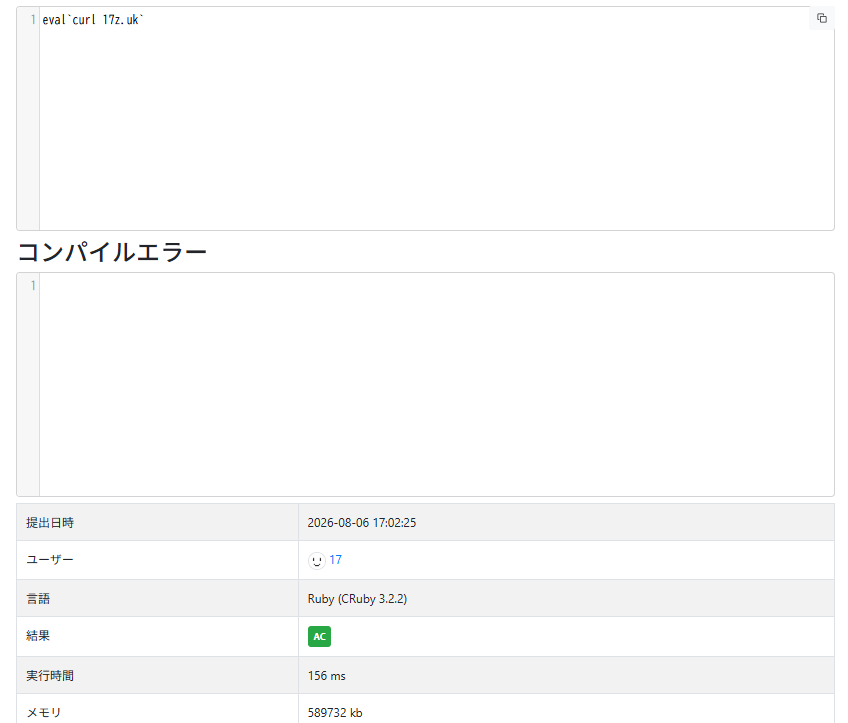Click the ユーザー row label
The height and width of the screenshot is (723, 848).
tap(50, 560)
